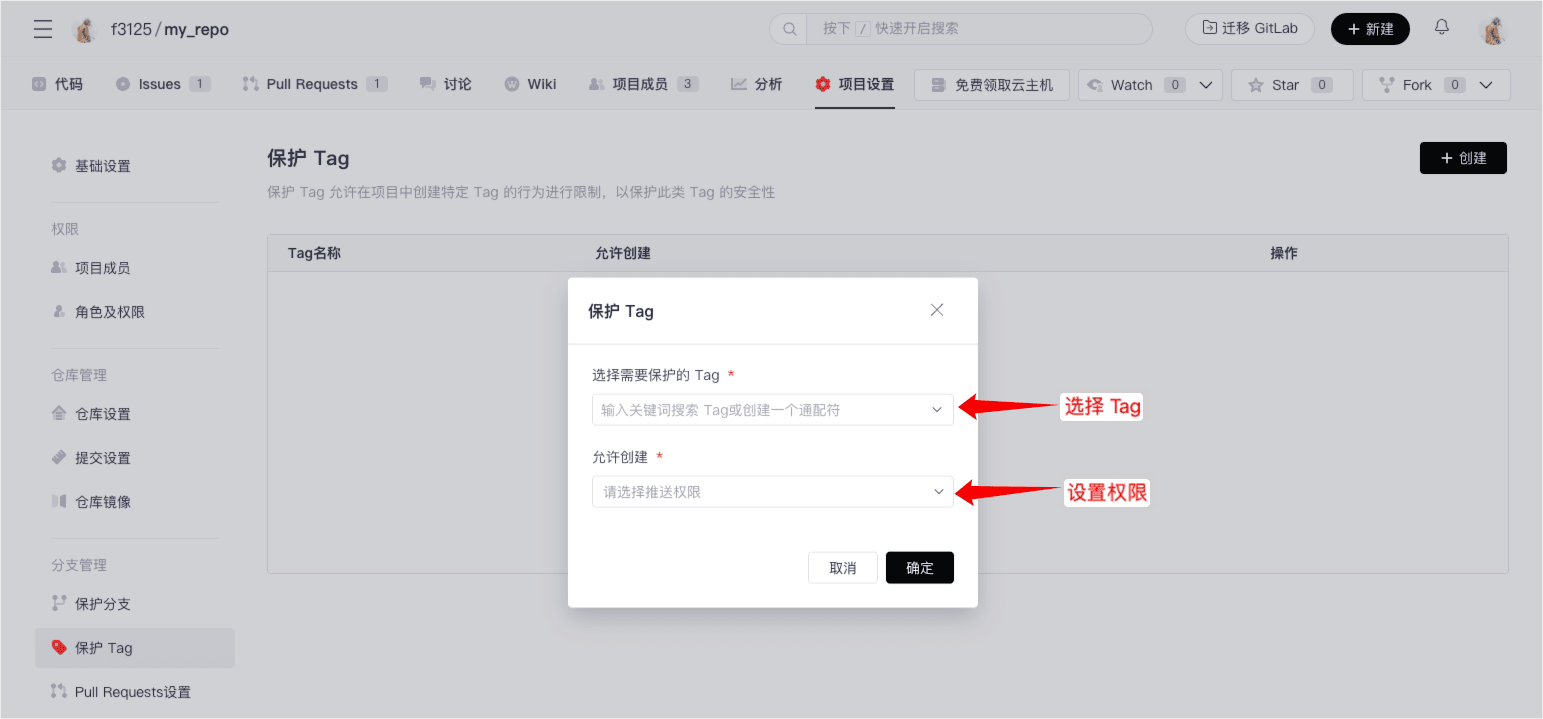Switch to the Pull Requests tab
This screenshot has height=719, width=1543.
pyautogui.click(x=314, y=84)
